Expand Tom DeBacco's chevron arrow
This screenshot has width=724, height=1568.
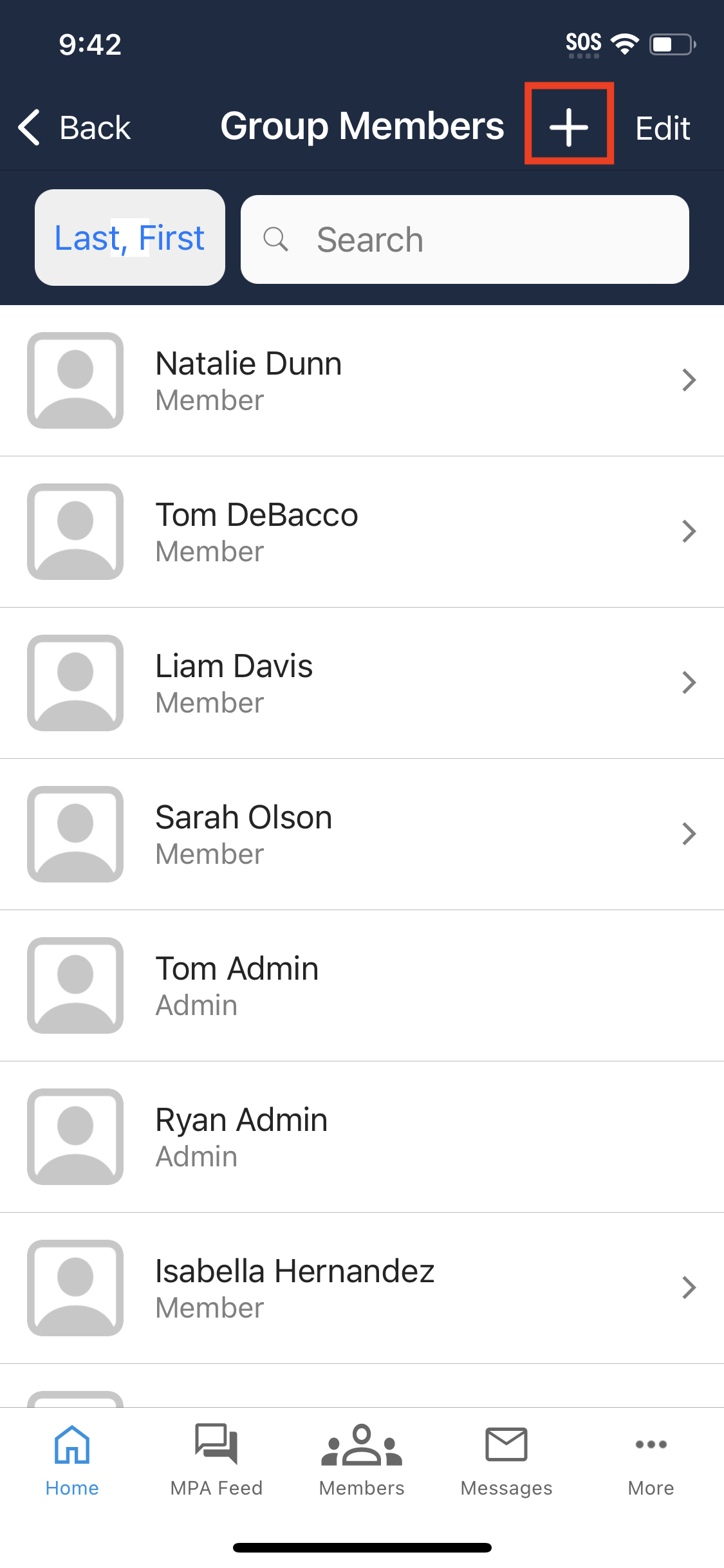click(689, 532)
